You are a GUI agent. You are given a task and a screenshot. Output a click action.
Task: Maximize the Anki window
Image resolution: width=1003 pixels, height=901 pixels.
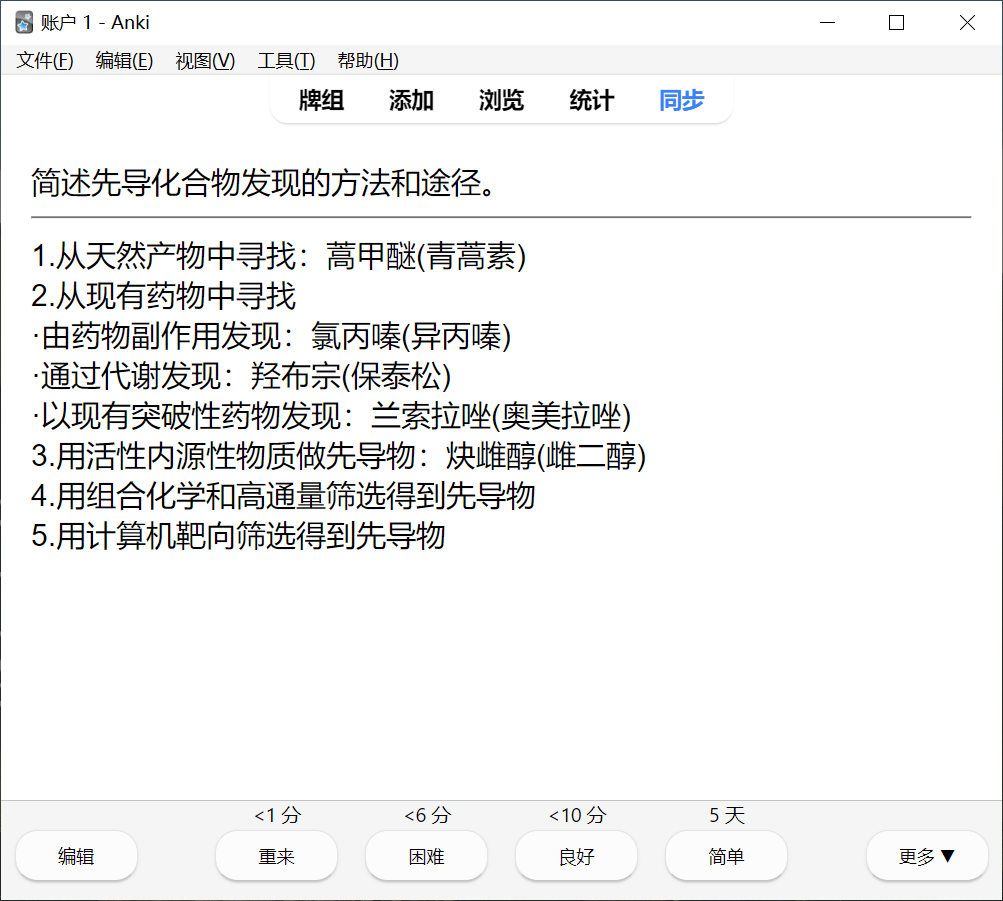[x=897, y=23]
